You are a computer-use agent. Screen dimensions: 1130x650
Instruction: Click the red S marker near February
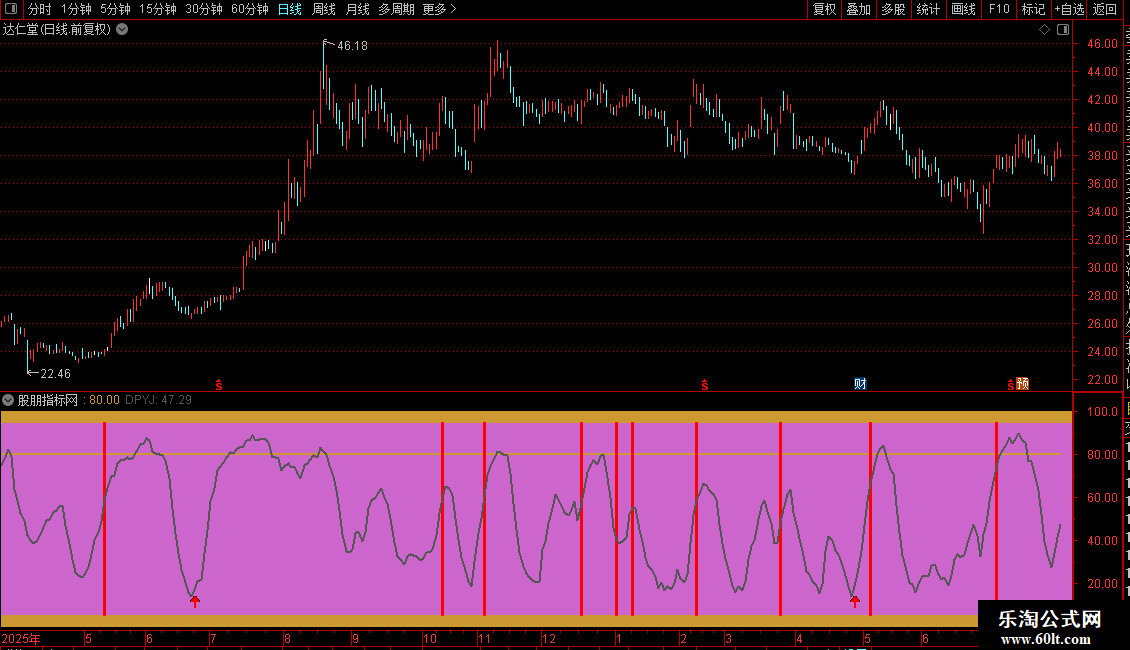(x=705, y=386)
